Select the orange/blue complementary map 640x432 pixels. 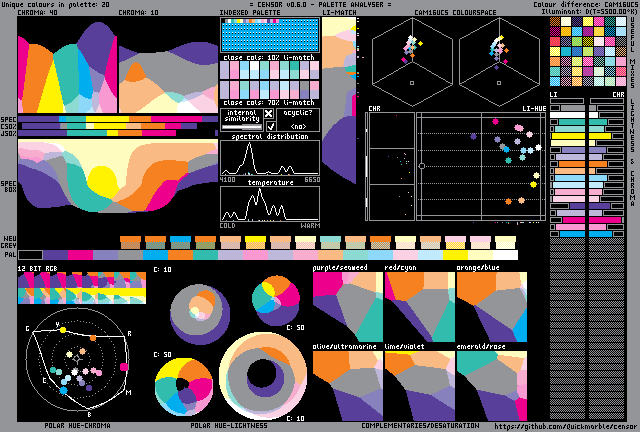point(491,307)
